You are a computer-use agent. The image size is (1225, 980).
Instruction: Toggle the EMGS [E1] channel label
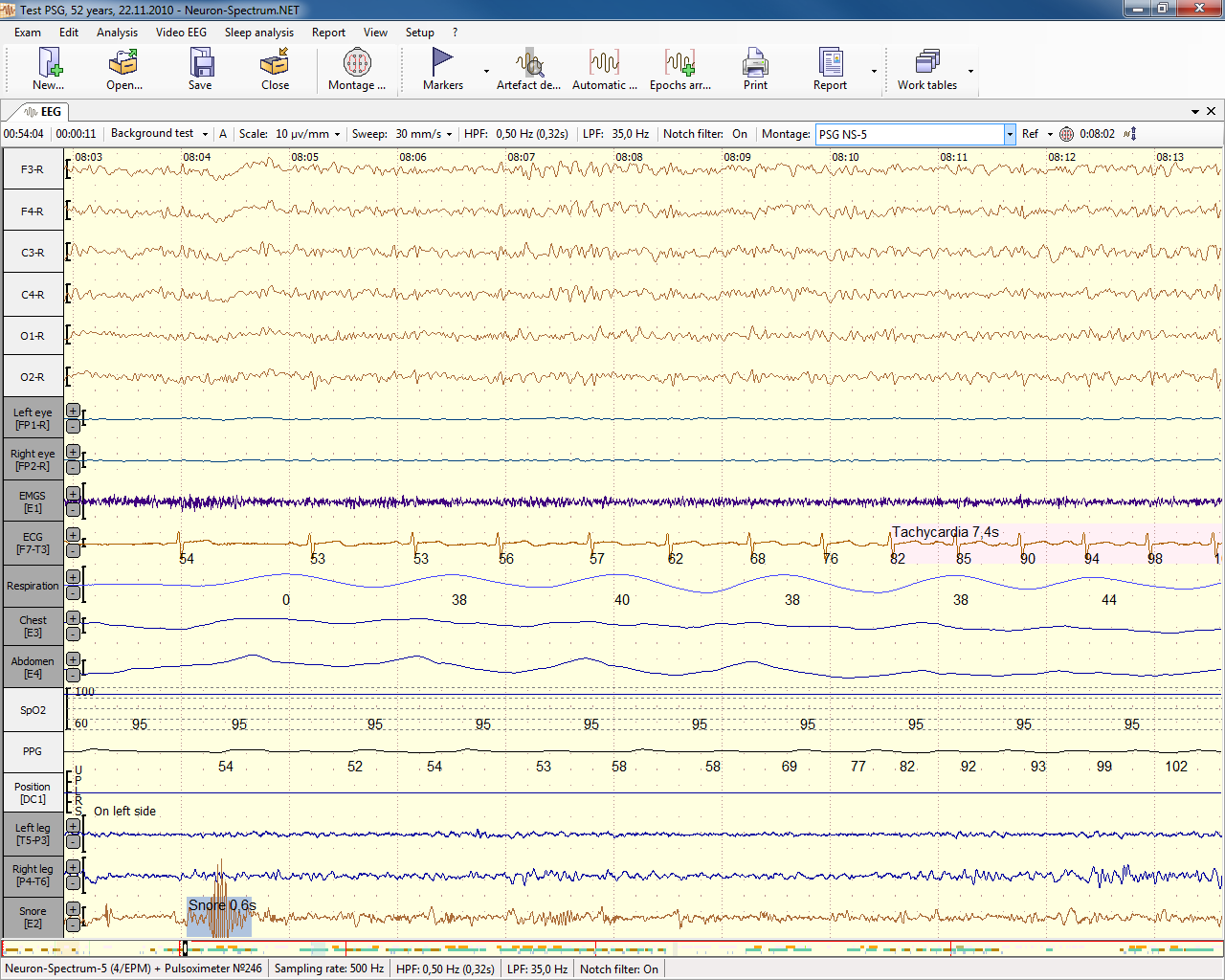[x=33, y=501]
